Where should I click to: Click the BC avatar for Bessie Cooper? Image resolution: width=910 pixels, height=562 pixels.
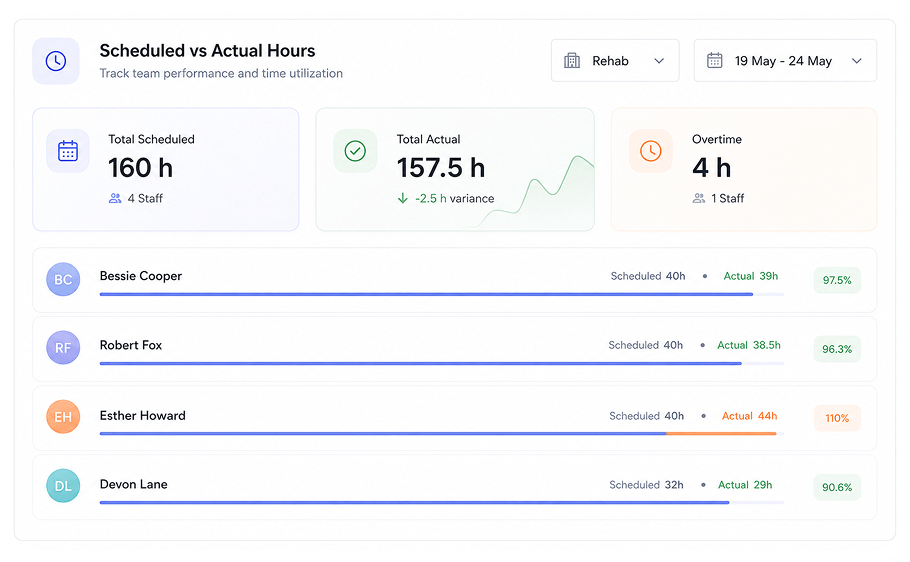click(x=63, y=279)
